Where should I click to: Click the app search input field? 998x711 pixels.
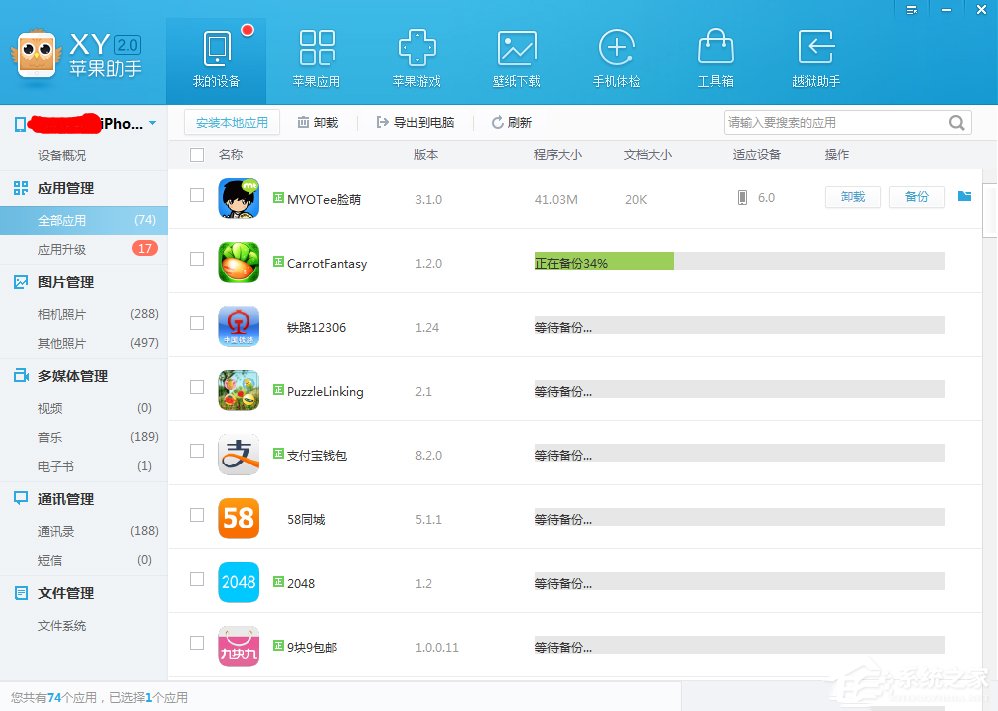840,121
